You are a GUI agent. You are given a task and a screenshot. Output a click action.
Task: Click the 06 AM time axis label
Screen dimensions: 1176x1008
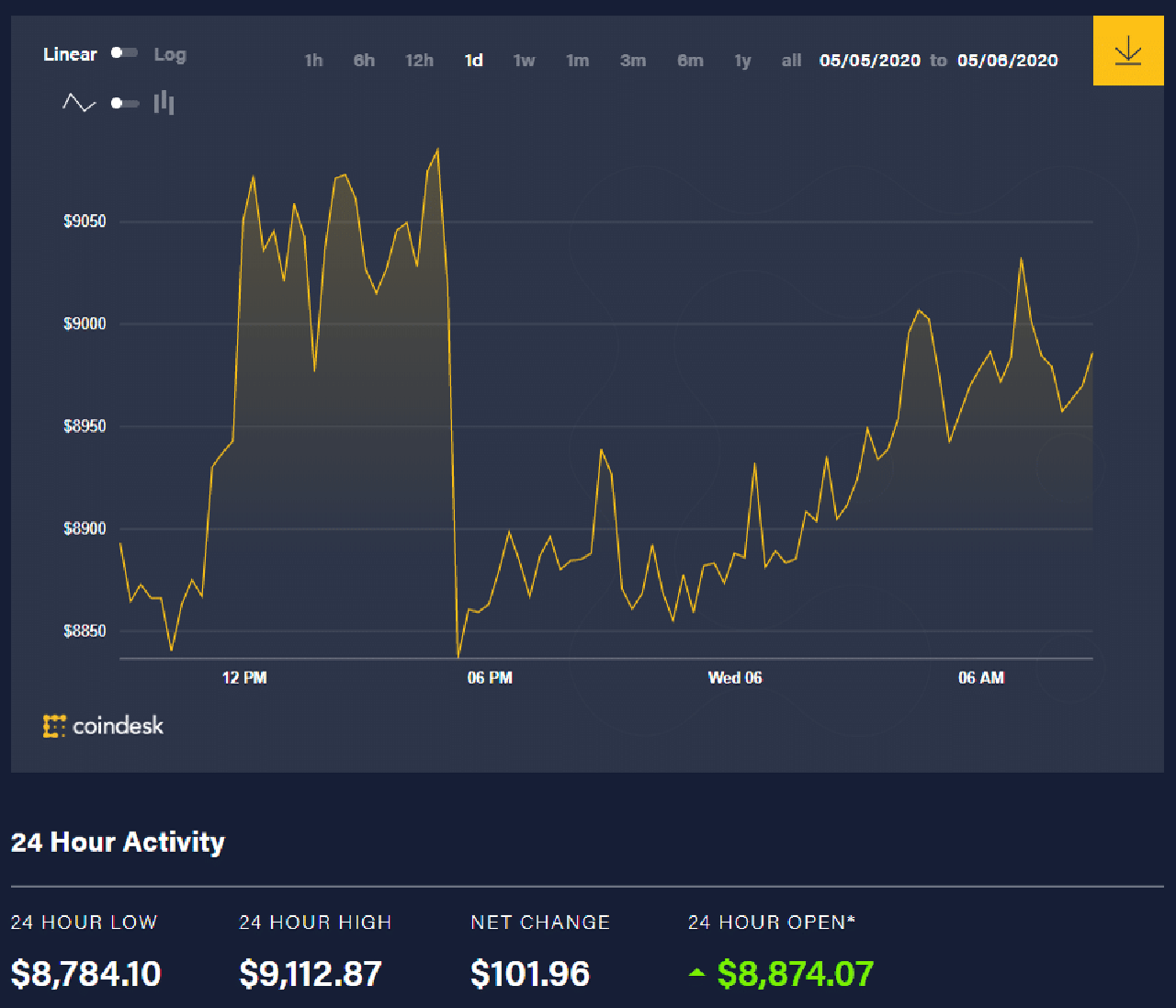[981, 678]
